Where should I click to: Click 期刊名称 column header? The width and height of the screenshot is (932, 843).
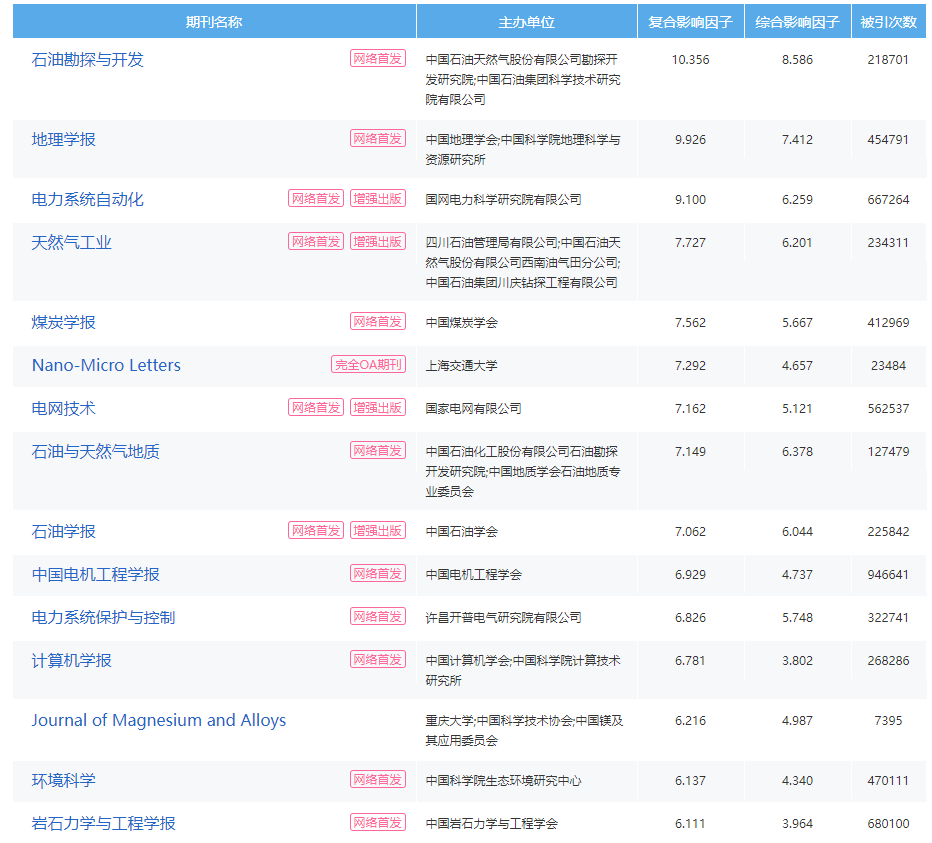coord(214,22)
